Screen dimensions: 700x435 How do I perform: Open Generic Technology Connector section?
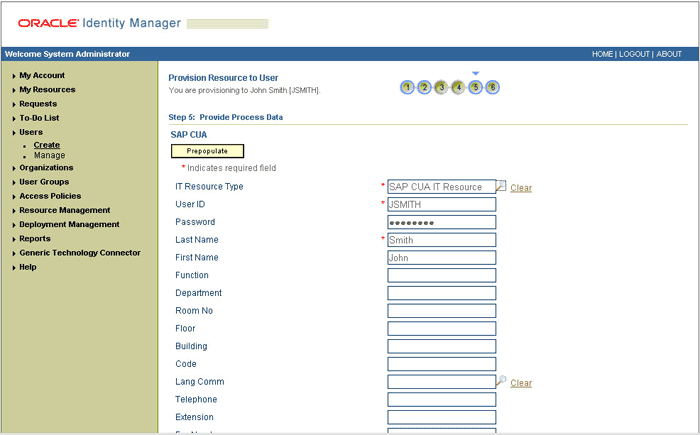[x=80, y=253]
